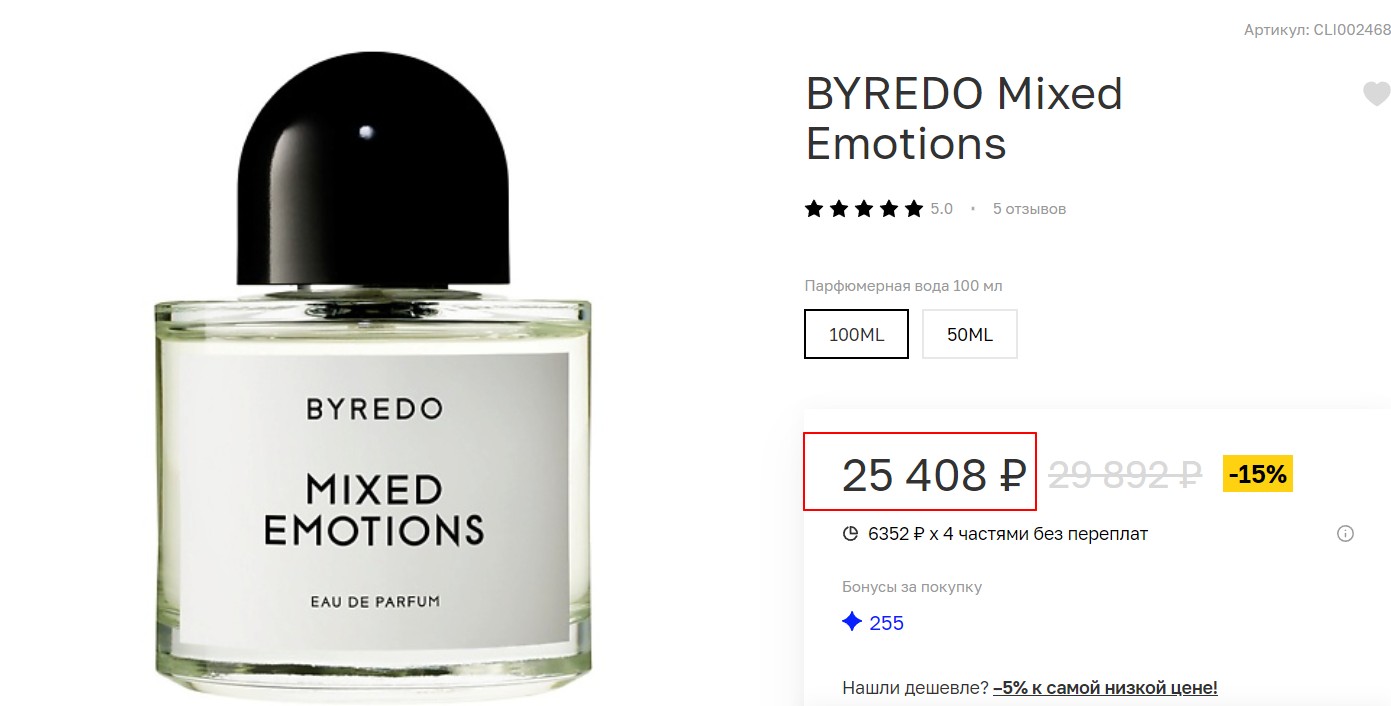Viewport: 1391px width, 706px height.
Task: Click the 5.0 rating score
Action: (x=942, y=209)
